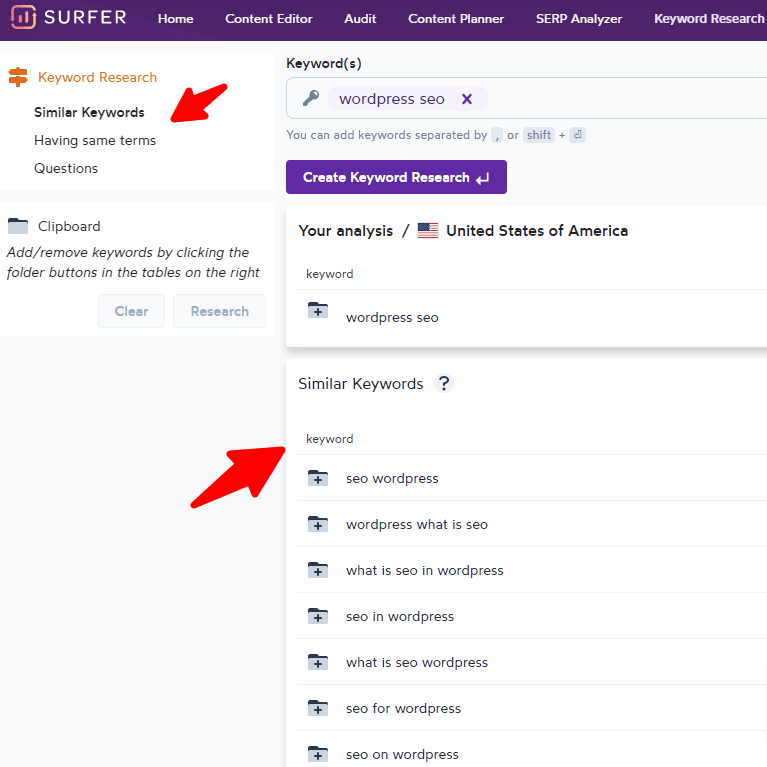Add what is seo in wordpress to clipboard
767x767 pixels.
point(318,570)
